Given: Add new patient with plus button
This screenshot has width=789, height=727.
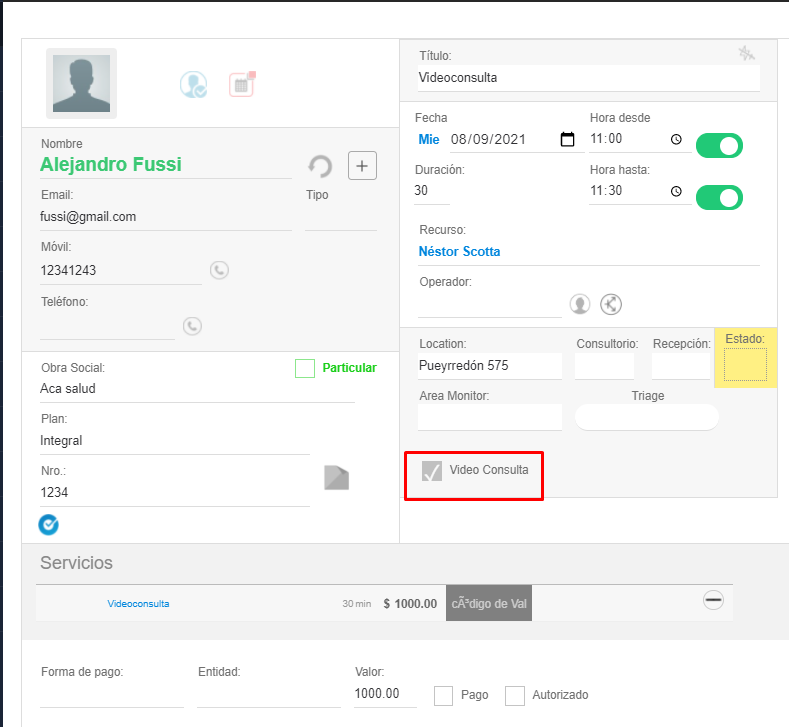Looking at the screenshot, I should tap(362, 165).
